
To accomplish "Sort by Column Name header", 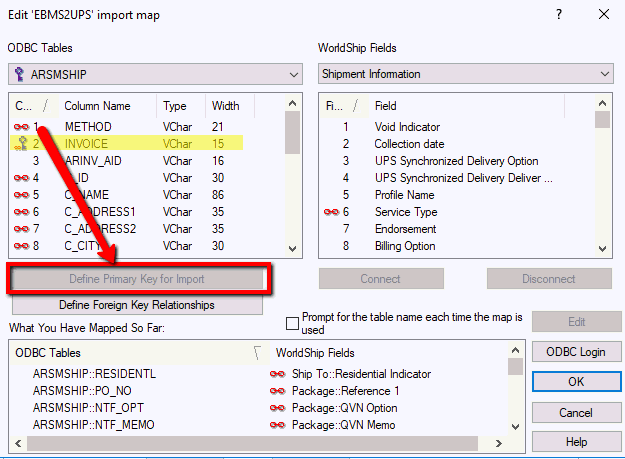I will [x=97, y=106].
